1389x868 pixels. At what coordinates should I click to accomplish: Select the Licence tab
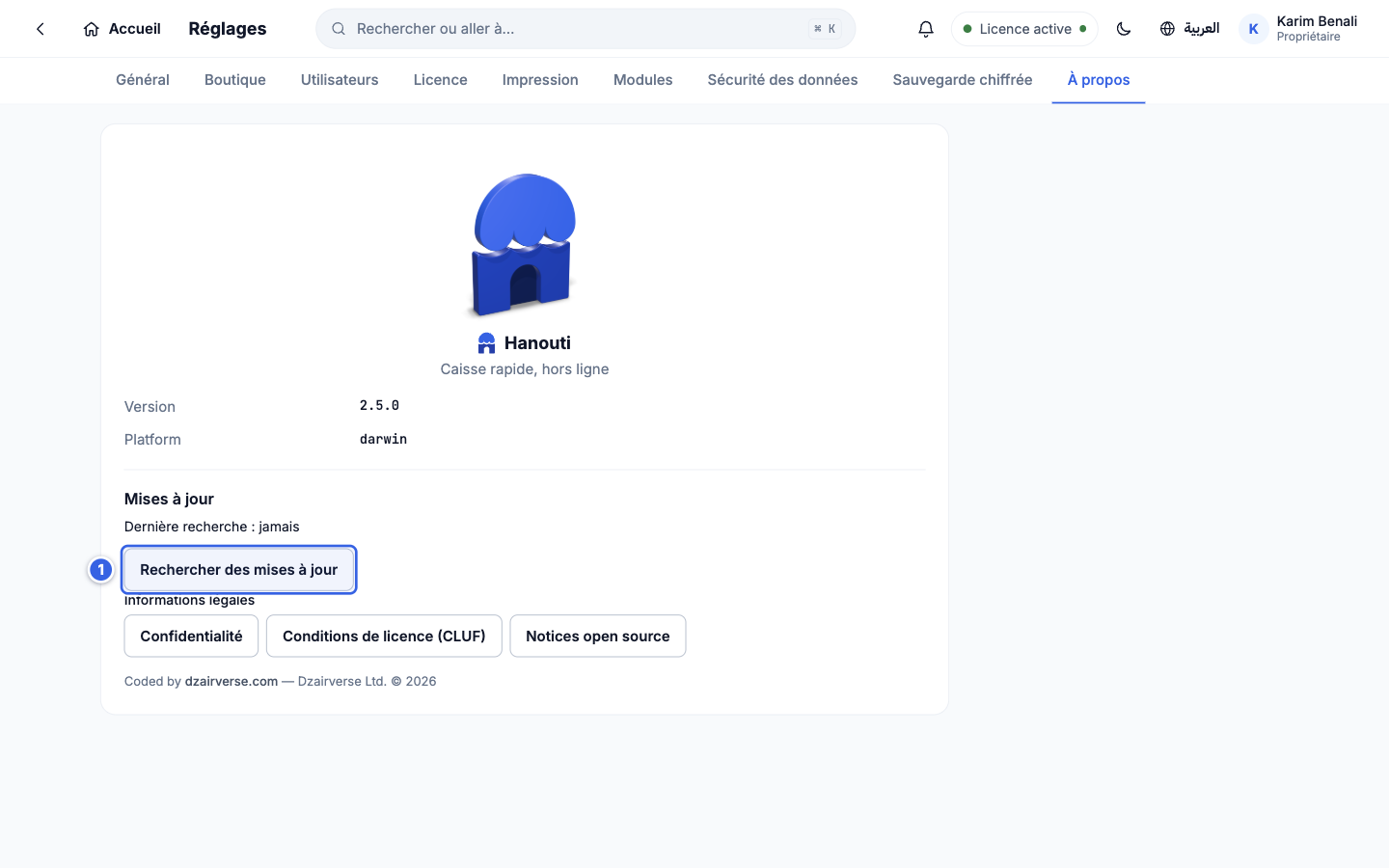point(441,80)
